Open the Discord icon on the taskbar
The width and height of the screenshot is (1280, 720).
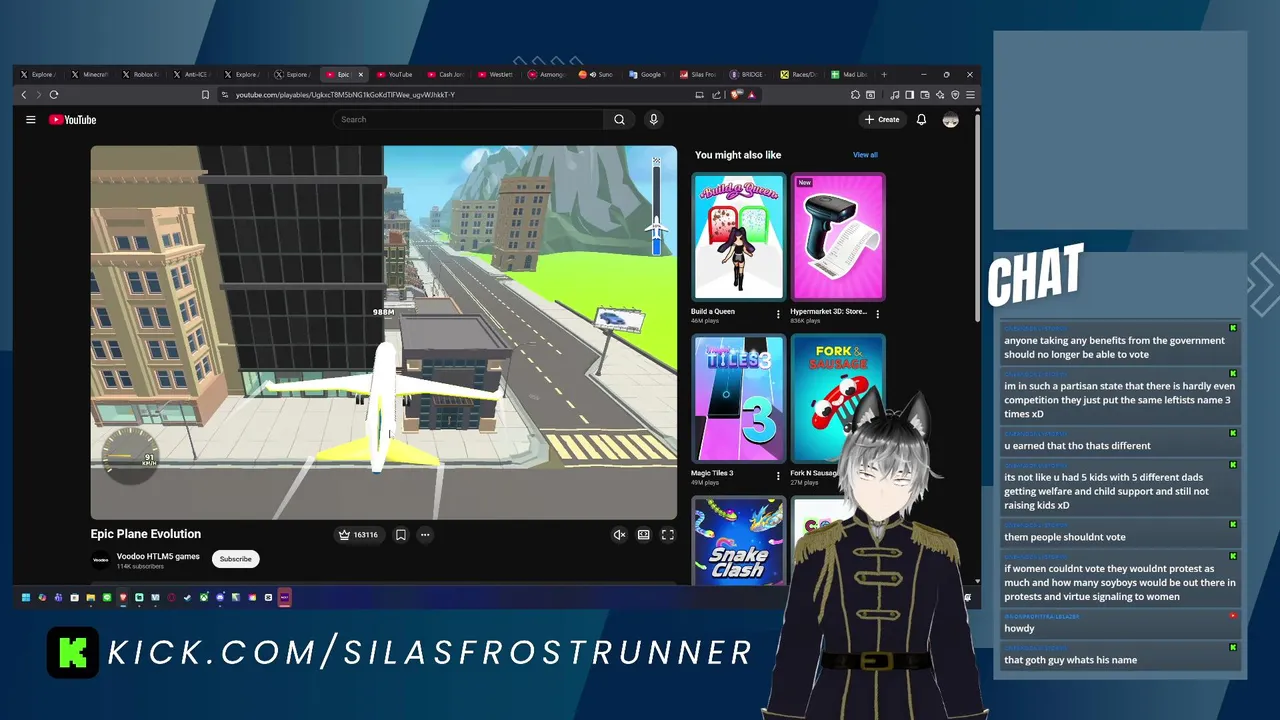(220, 597)
